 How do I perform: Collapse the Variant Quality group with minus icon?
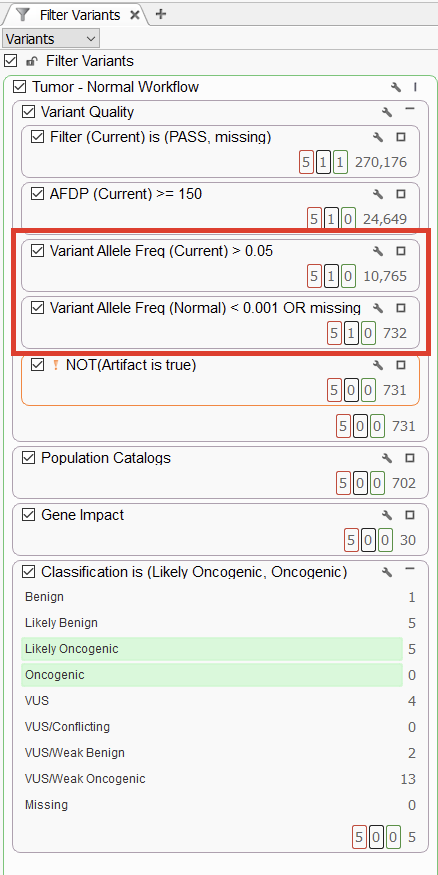point(410,110)
